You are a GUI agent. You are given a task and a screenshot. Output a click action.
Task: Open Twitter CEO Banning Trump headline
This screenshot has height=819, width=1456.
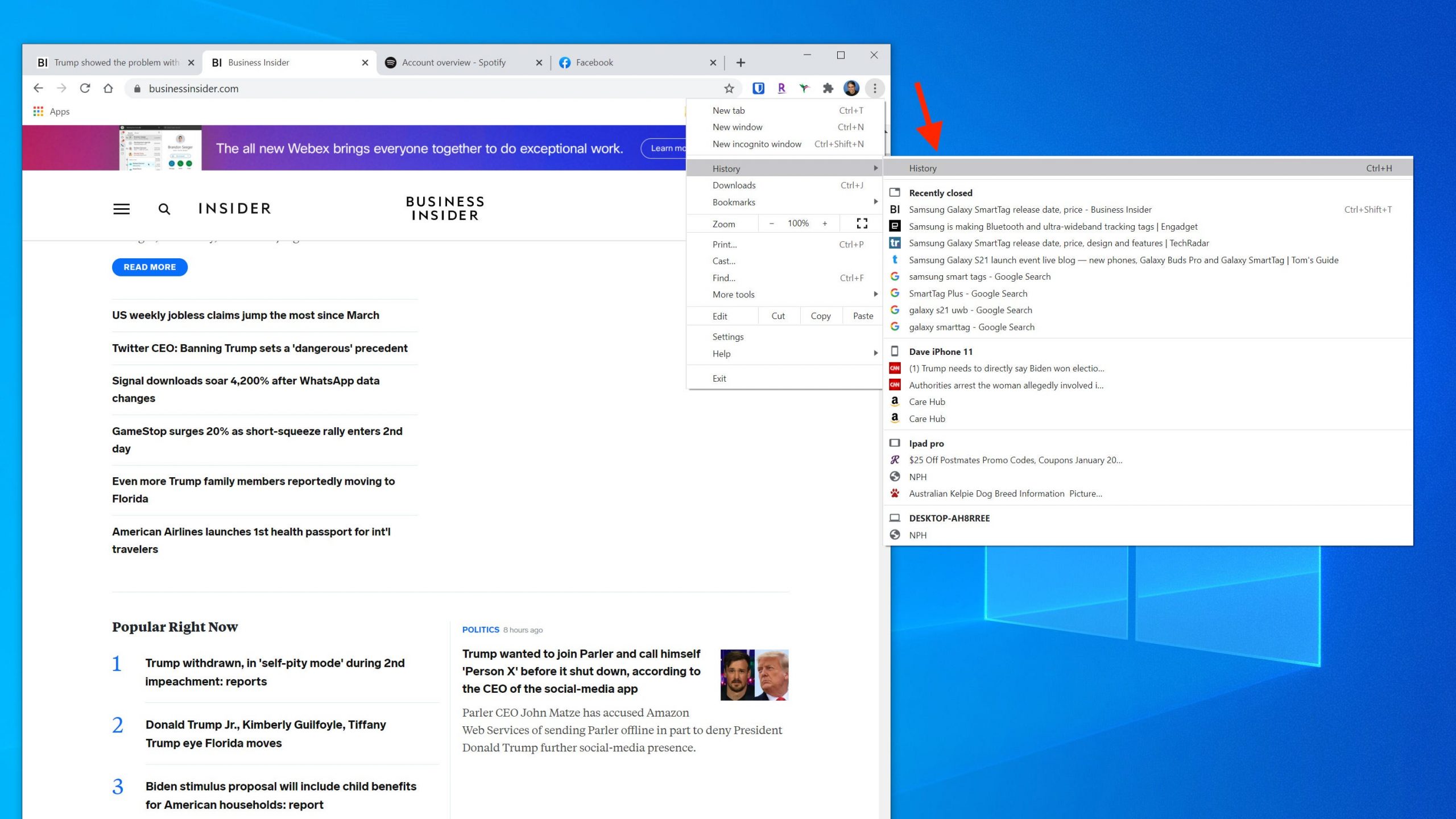click(x=259, y=348)
